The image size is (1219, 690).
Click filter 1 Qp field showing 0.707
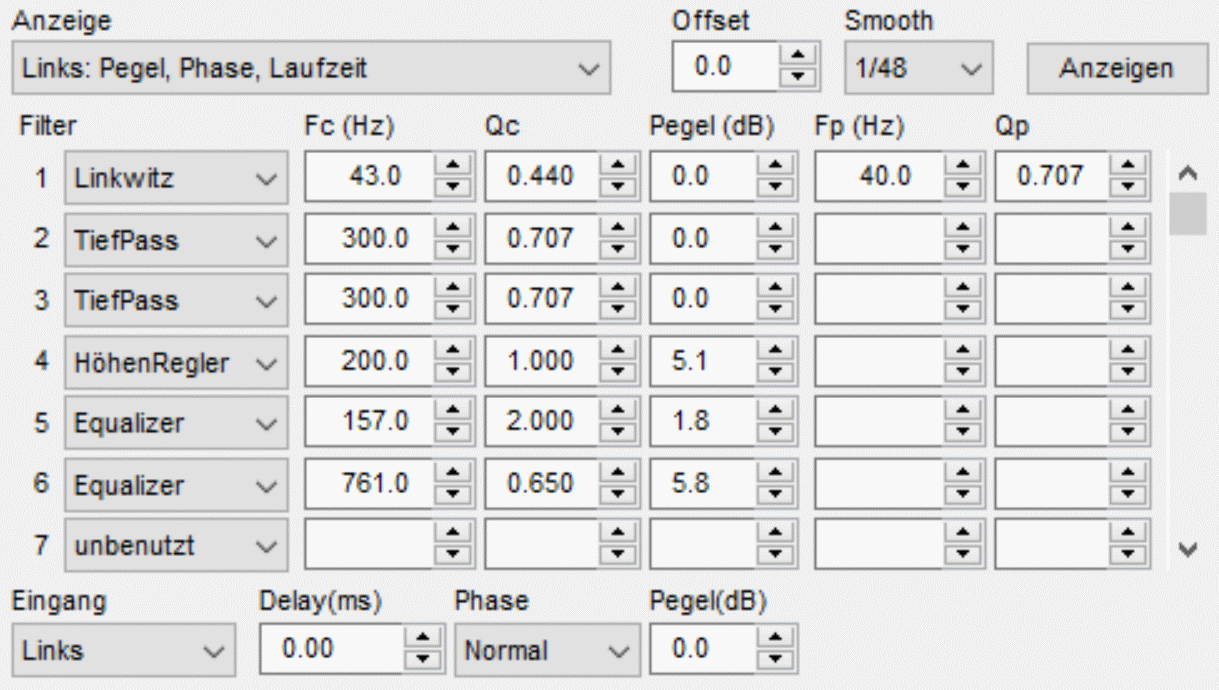tap(1050, 178)
